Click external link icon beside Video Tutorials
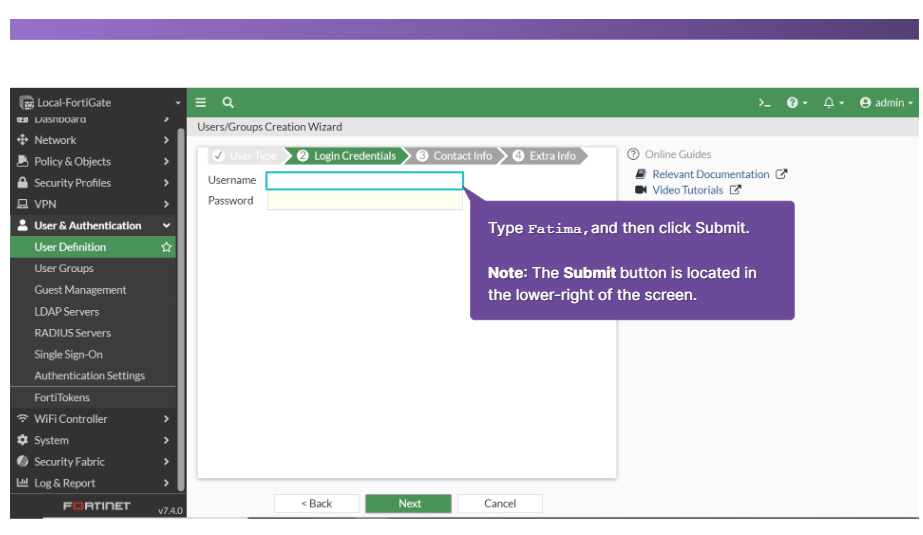This screenshot has width=923, height=535. 735,190
